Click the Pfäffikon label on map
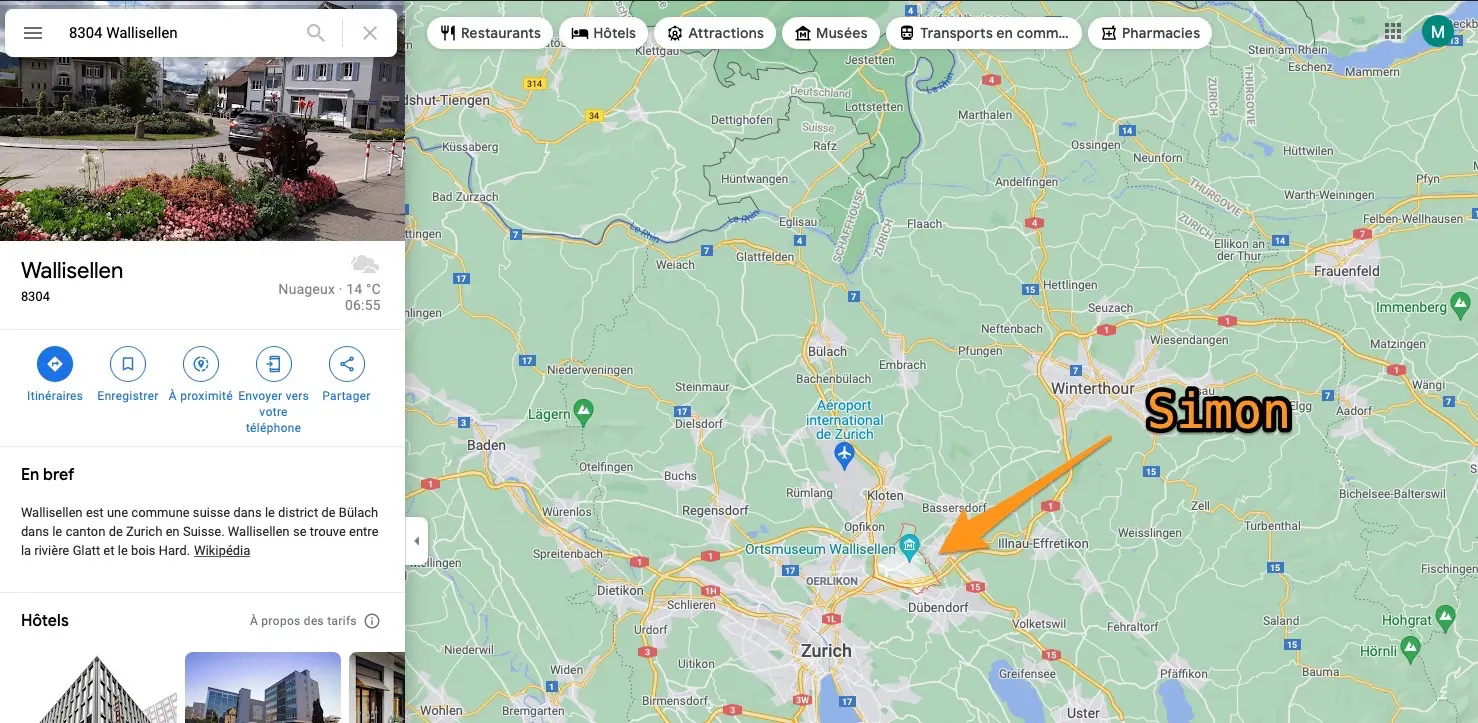Image resolution: width=1478 pixels, height=723 pixels. coord(1184,675)
